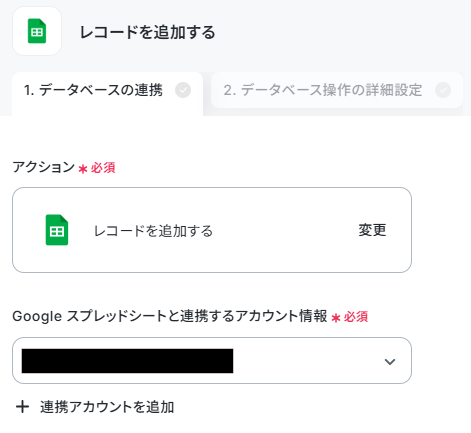471x433 pixels.
Task: Click the 必須 badge next to アカウント情報
Action: pyautogui.click(x=356, y=317)
